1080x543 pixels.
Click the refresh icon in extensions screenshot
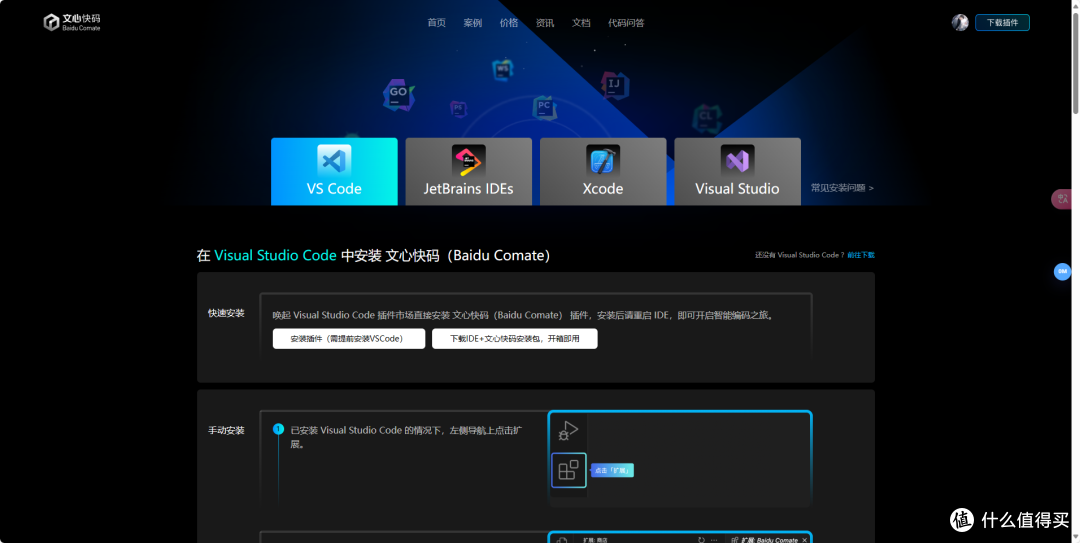(701, 540)
